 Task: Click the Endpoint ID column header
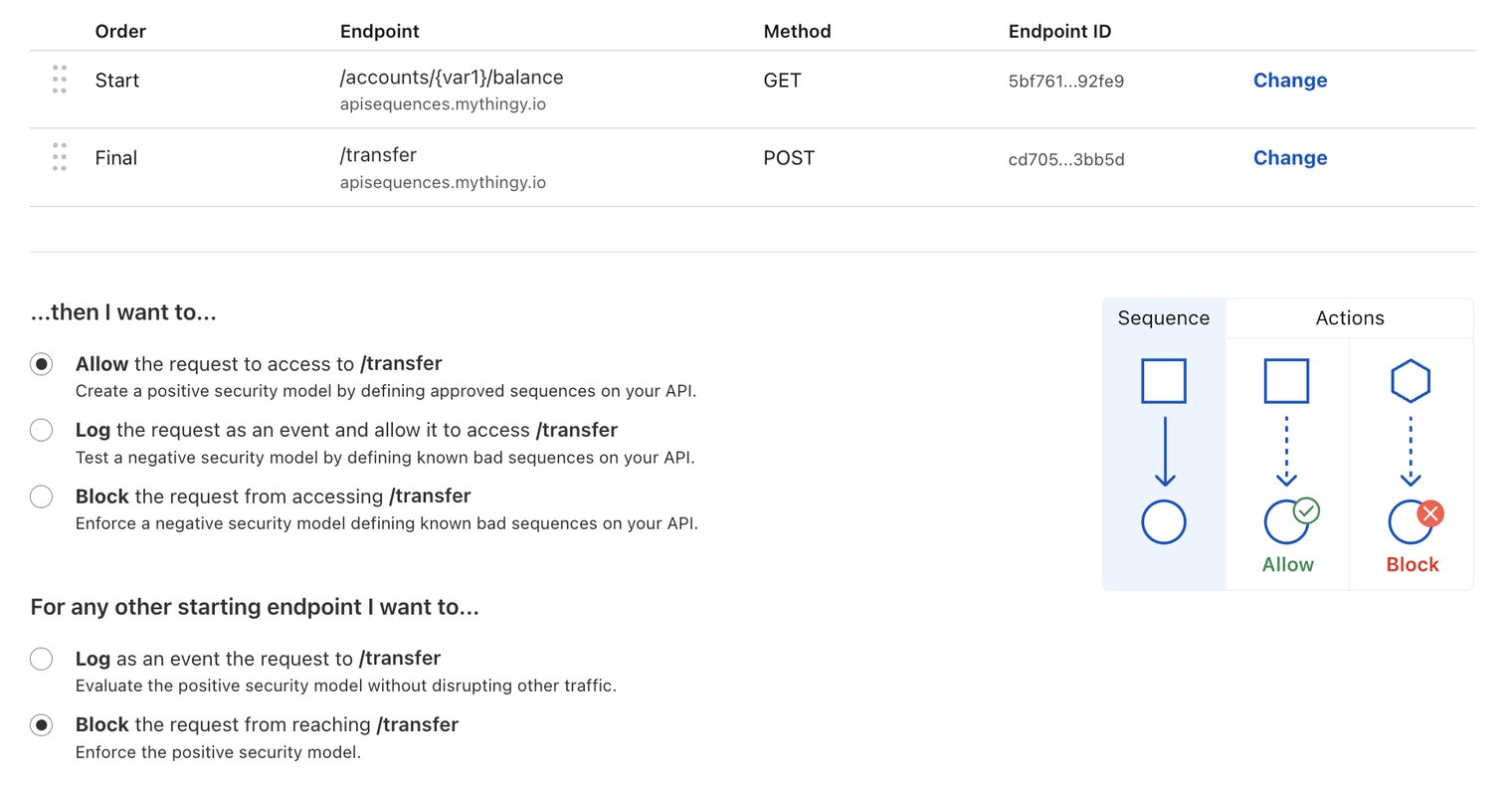(x=1059, y=32)
